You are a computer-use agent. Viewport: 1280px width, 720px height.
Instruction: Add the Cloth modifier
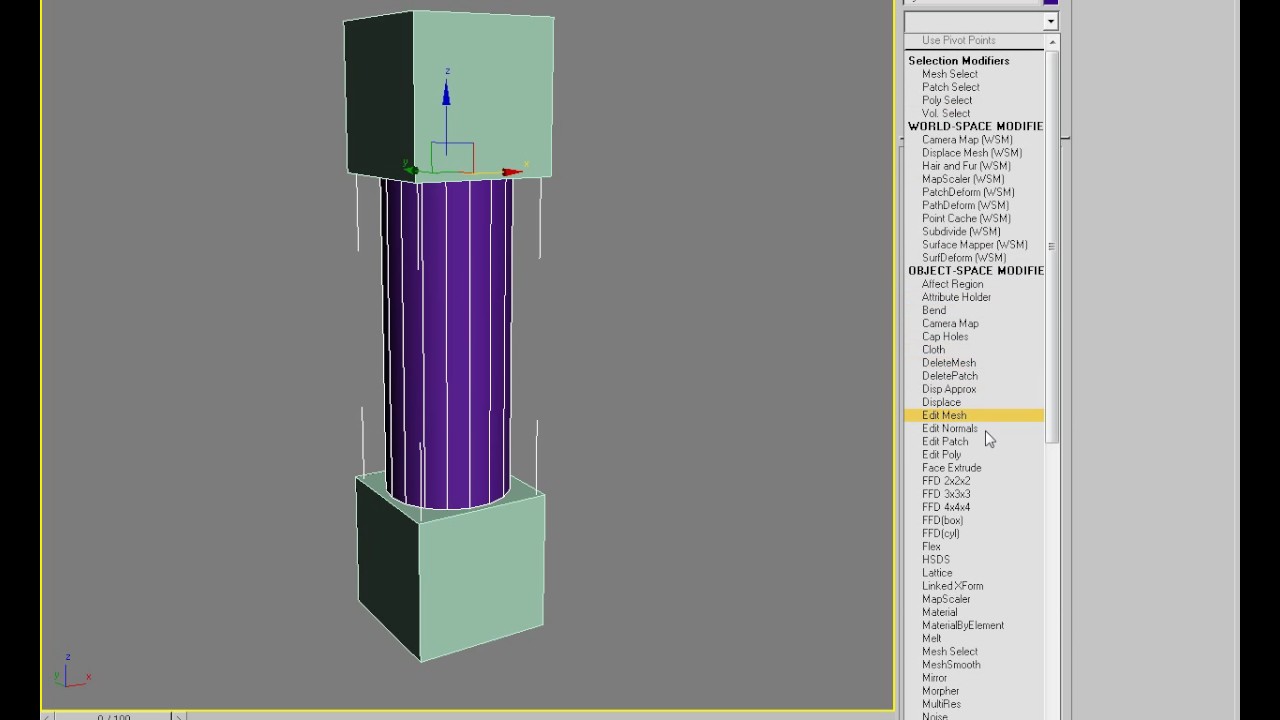coord(933,349)
